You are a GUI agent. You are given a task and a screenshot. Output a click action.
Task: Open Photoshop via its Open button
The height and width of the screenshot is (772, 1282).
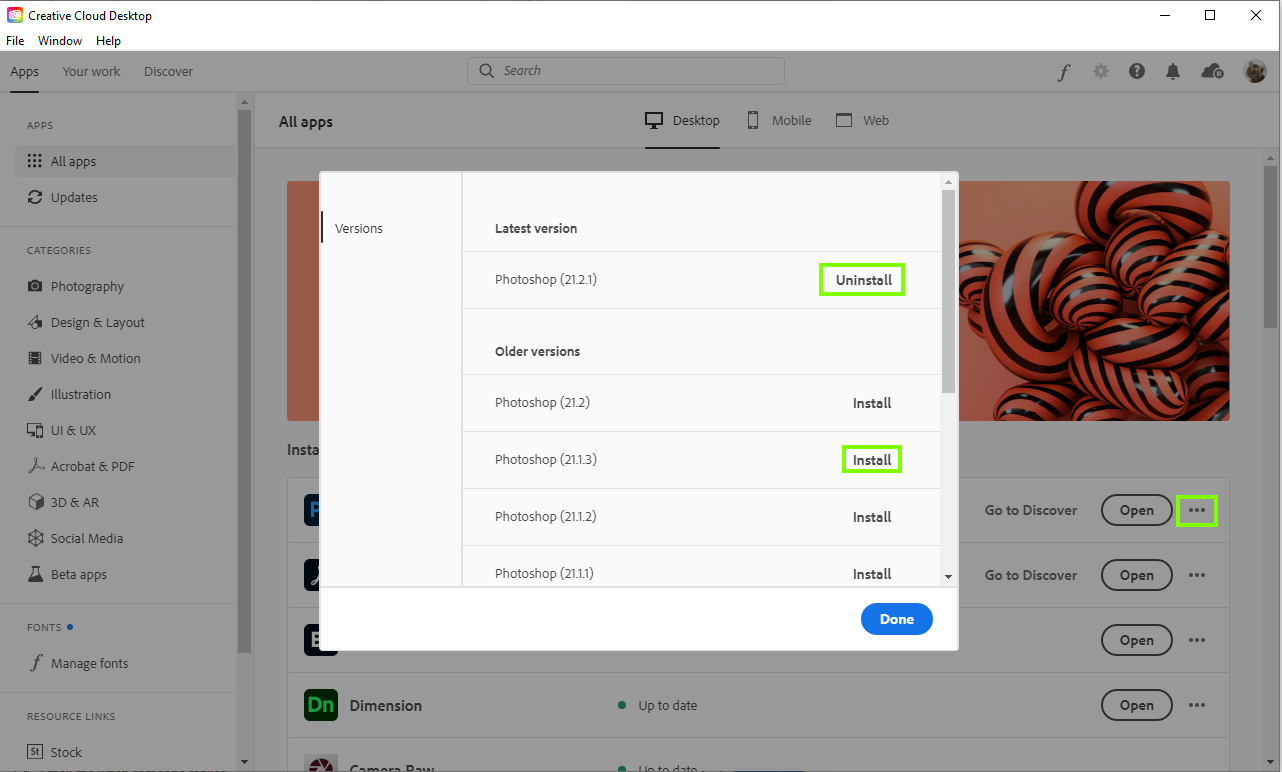[x=1136, y=510]
